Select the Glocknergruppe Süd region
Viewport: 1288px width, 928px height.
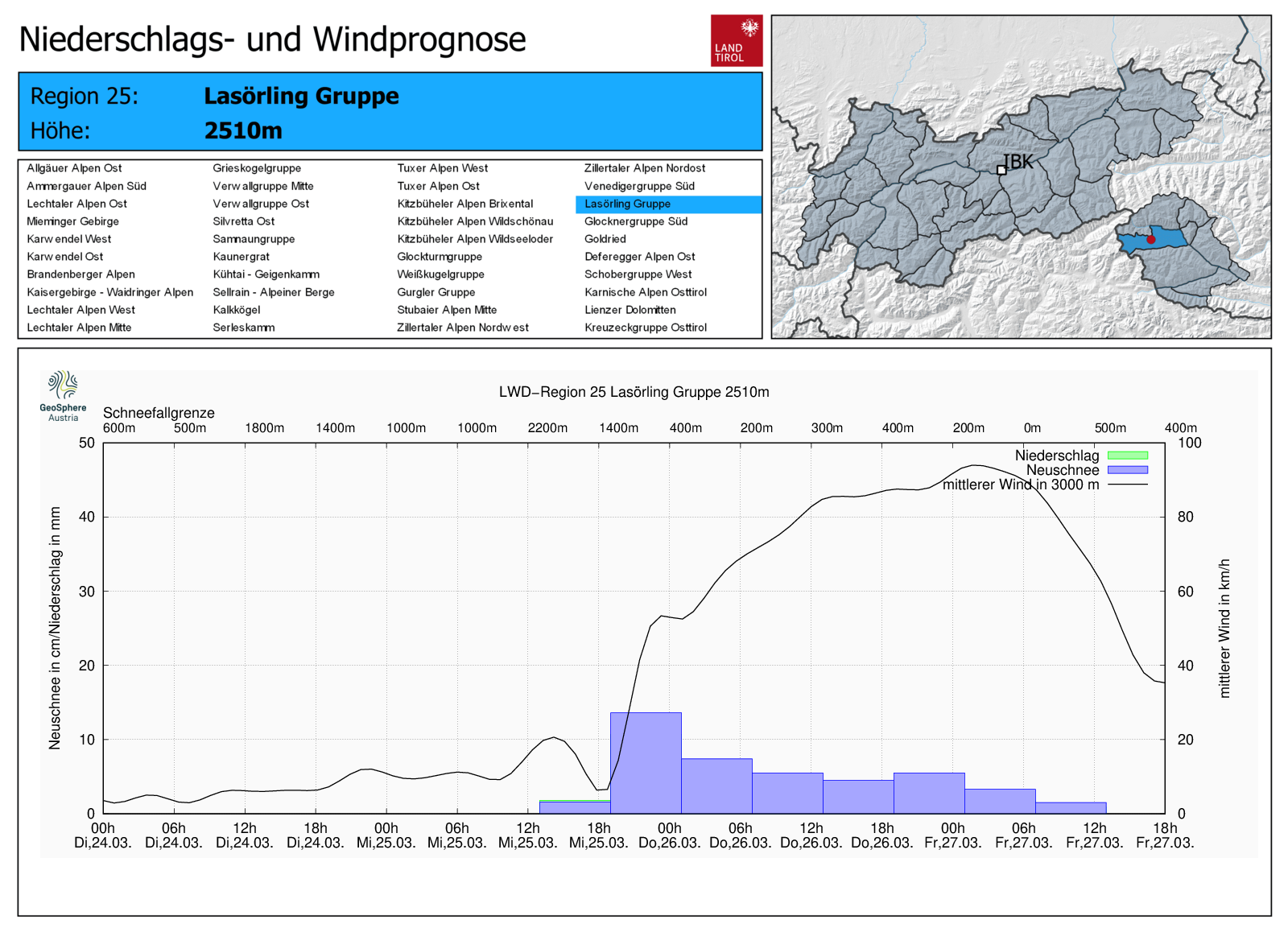tap(635, 221)
